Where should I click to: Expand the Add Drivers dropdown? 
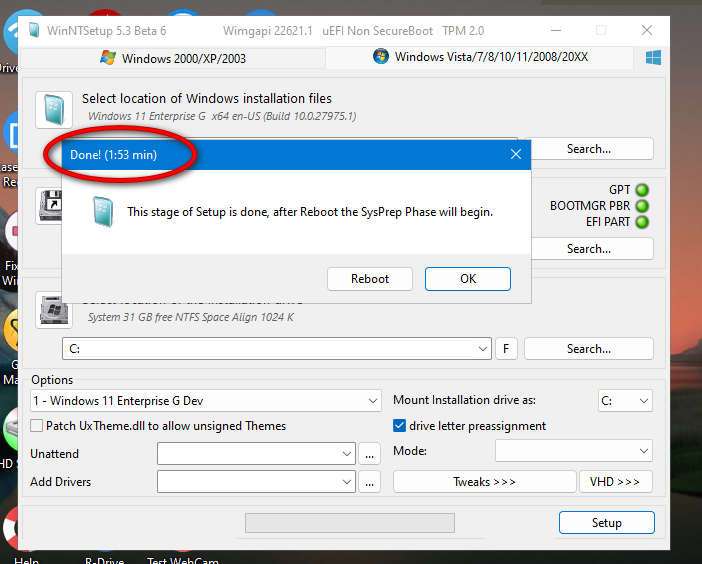pyautogui.click(x=347, y=482)
